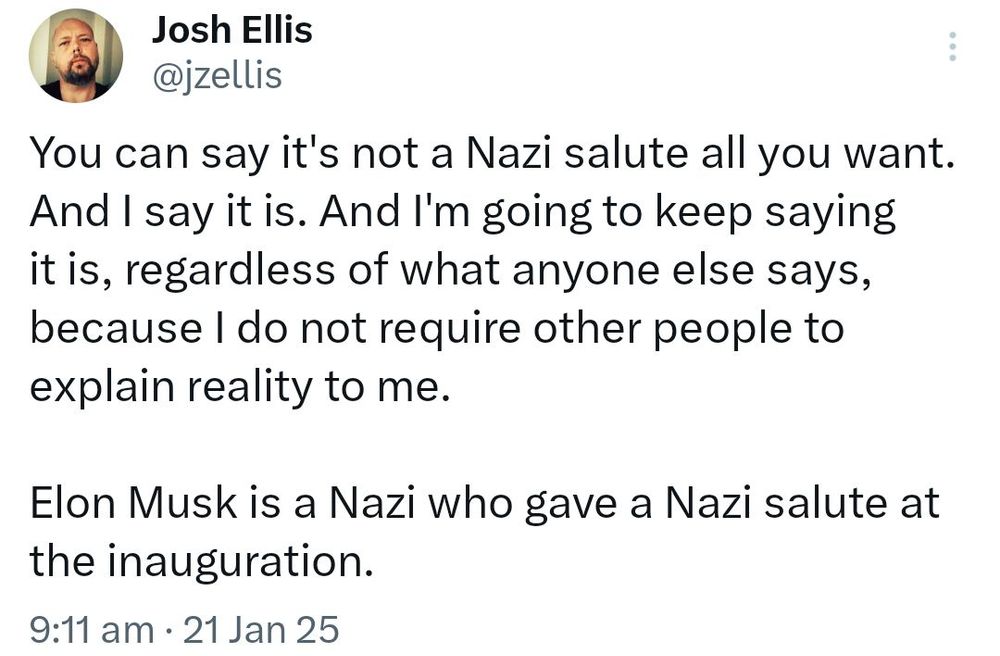Click the line starting "You can say"
This screenshot has height=656, width=1000.
(x=488, y=155)
